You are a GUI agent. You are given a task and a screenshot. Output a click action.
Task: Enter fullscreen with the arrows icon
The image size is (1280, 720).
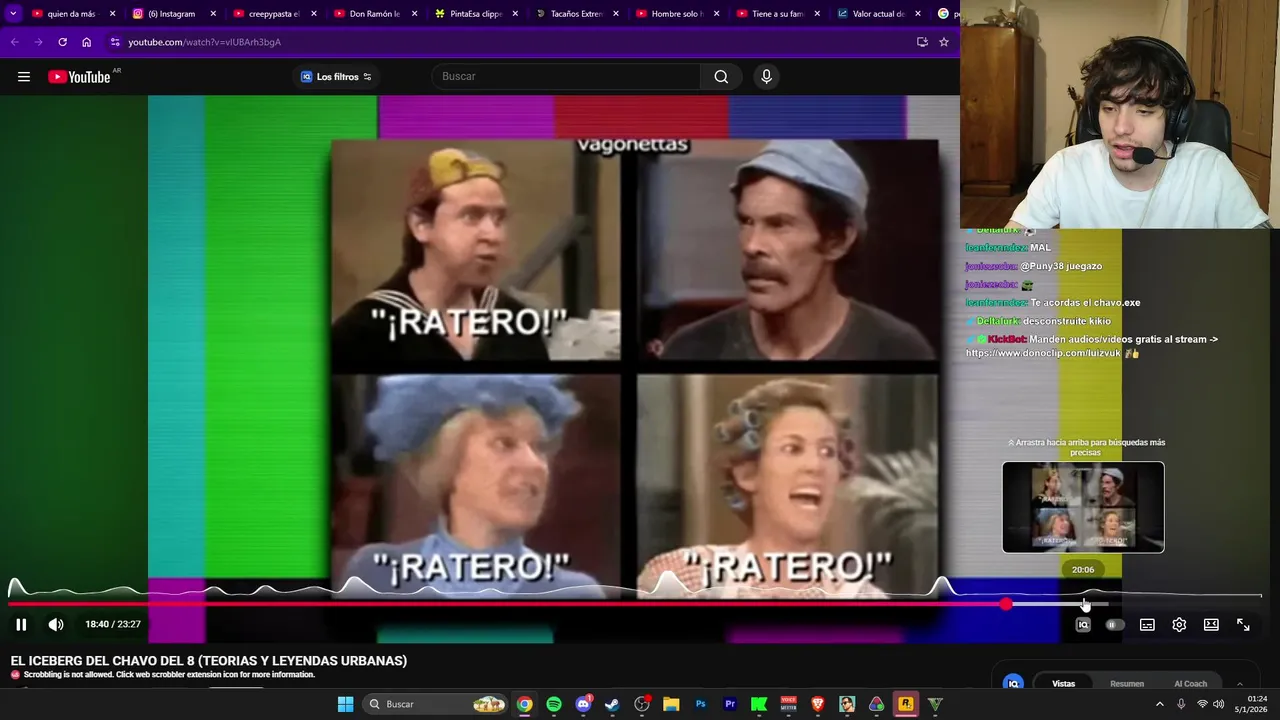1243,625
